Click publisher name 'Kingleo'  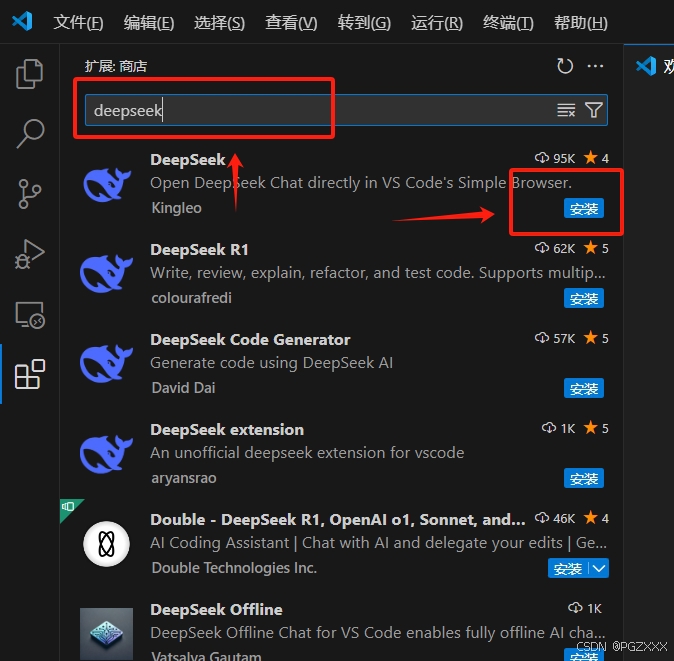coord(177,208)
